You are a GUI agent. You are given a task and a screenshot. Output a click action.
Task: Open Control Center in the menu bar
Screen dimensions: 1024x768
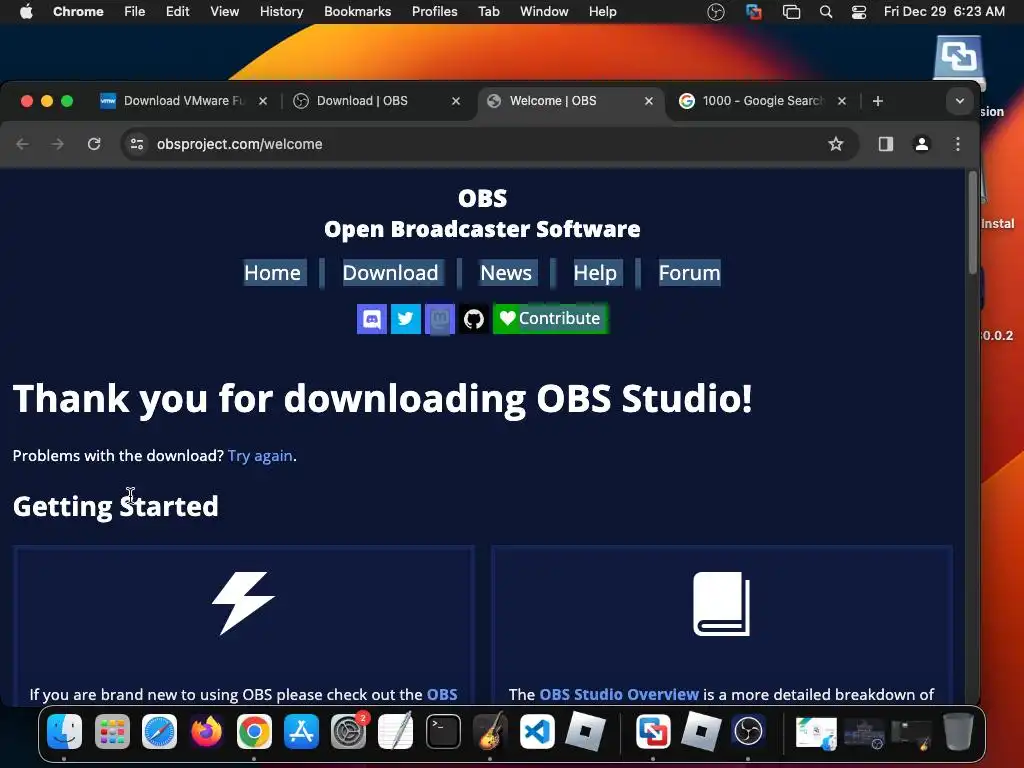coord(859,12)
